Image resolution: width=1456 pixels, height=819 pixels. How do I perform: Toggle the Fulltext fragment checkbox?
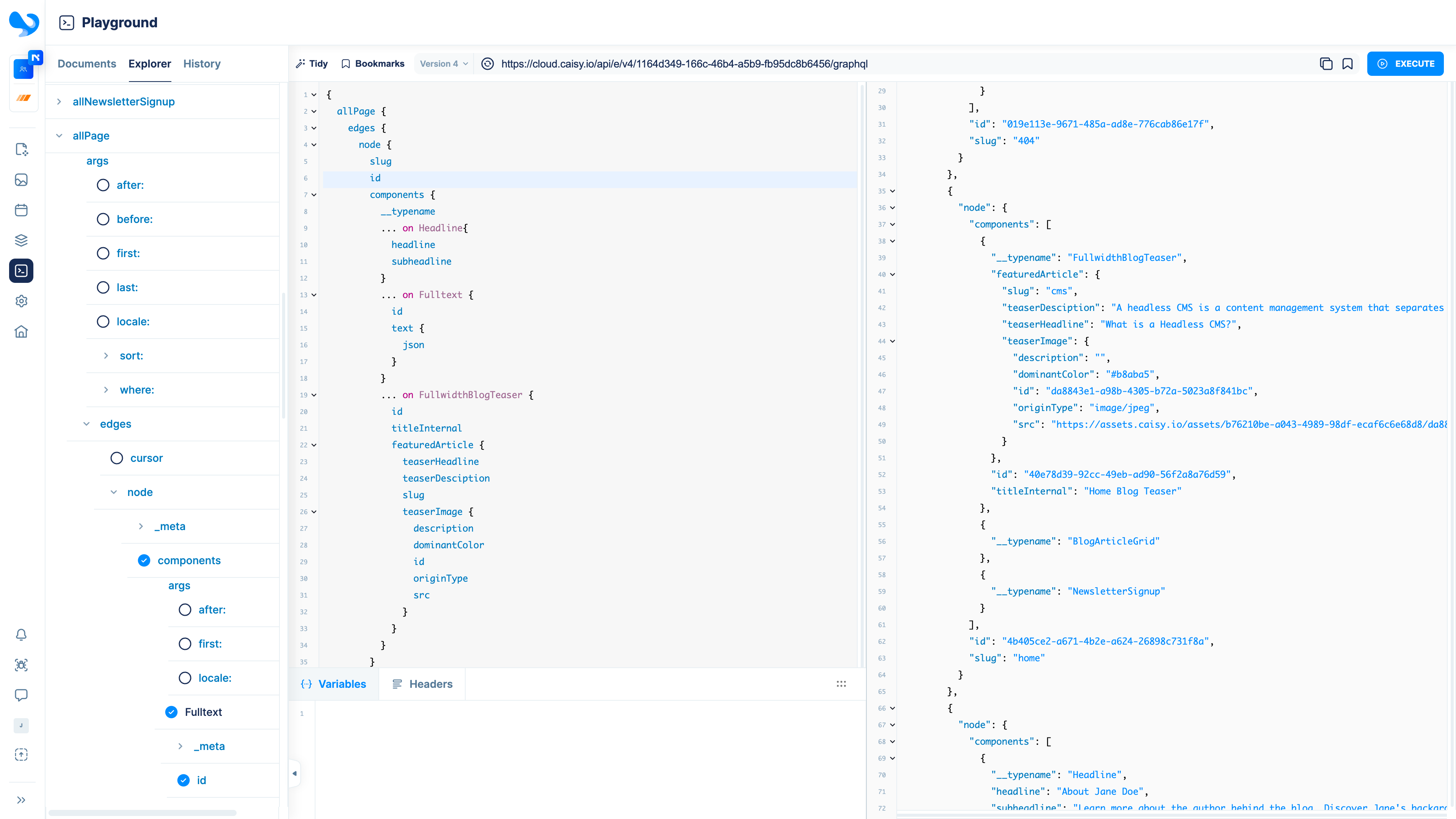171,712
